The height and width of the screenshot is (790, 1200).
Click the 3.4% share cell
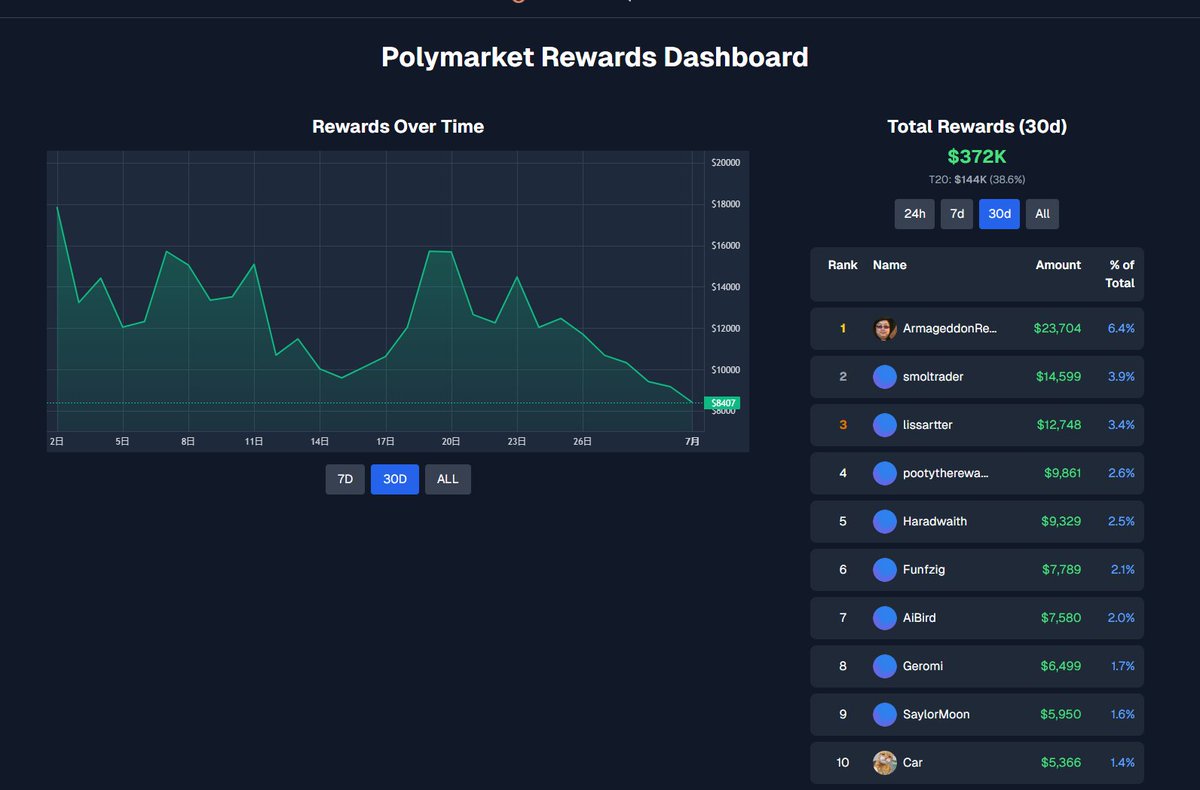click(1121, 425)
